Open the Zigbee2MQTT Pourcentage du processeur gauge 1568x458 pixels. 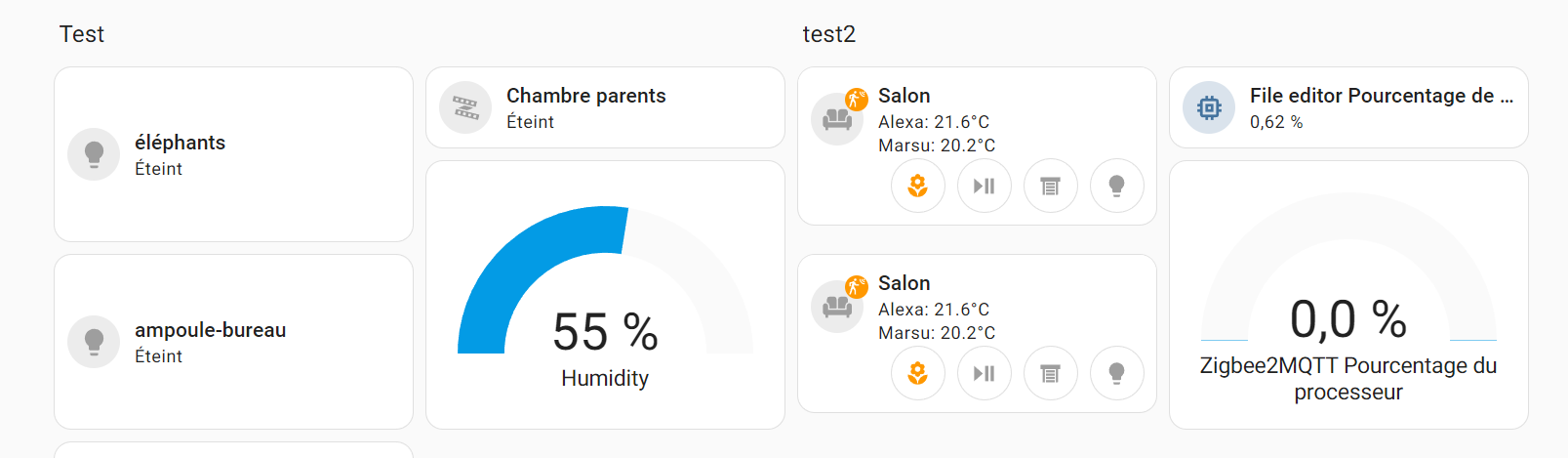click(x=1348, y=295)
